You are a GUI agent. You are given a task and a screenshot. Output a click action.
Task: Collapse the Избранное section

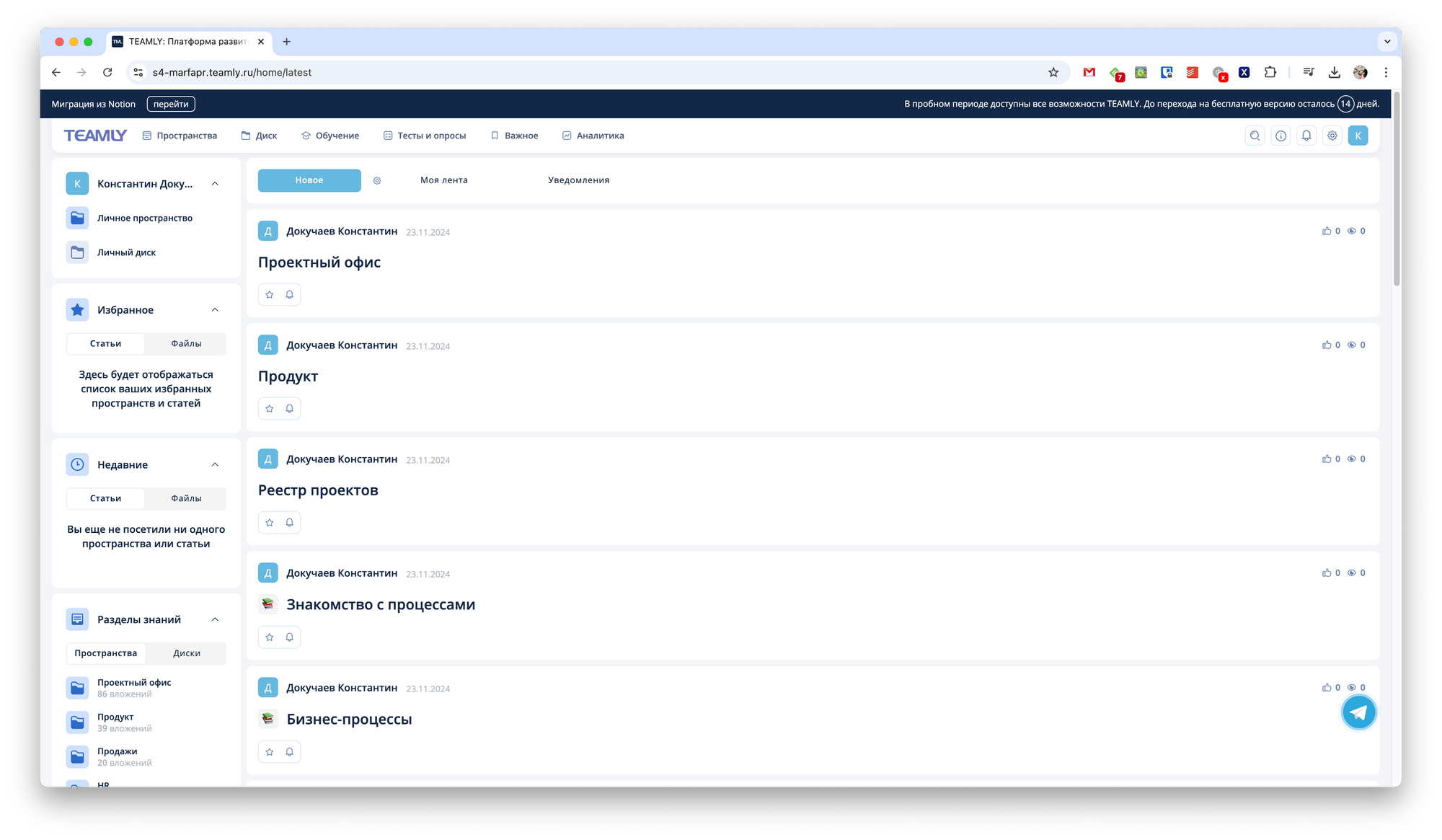pos(215,310)
